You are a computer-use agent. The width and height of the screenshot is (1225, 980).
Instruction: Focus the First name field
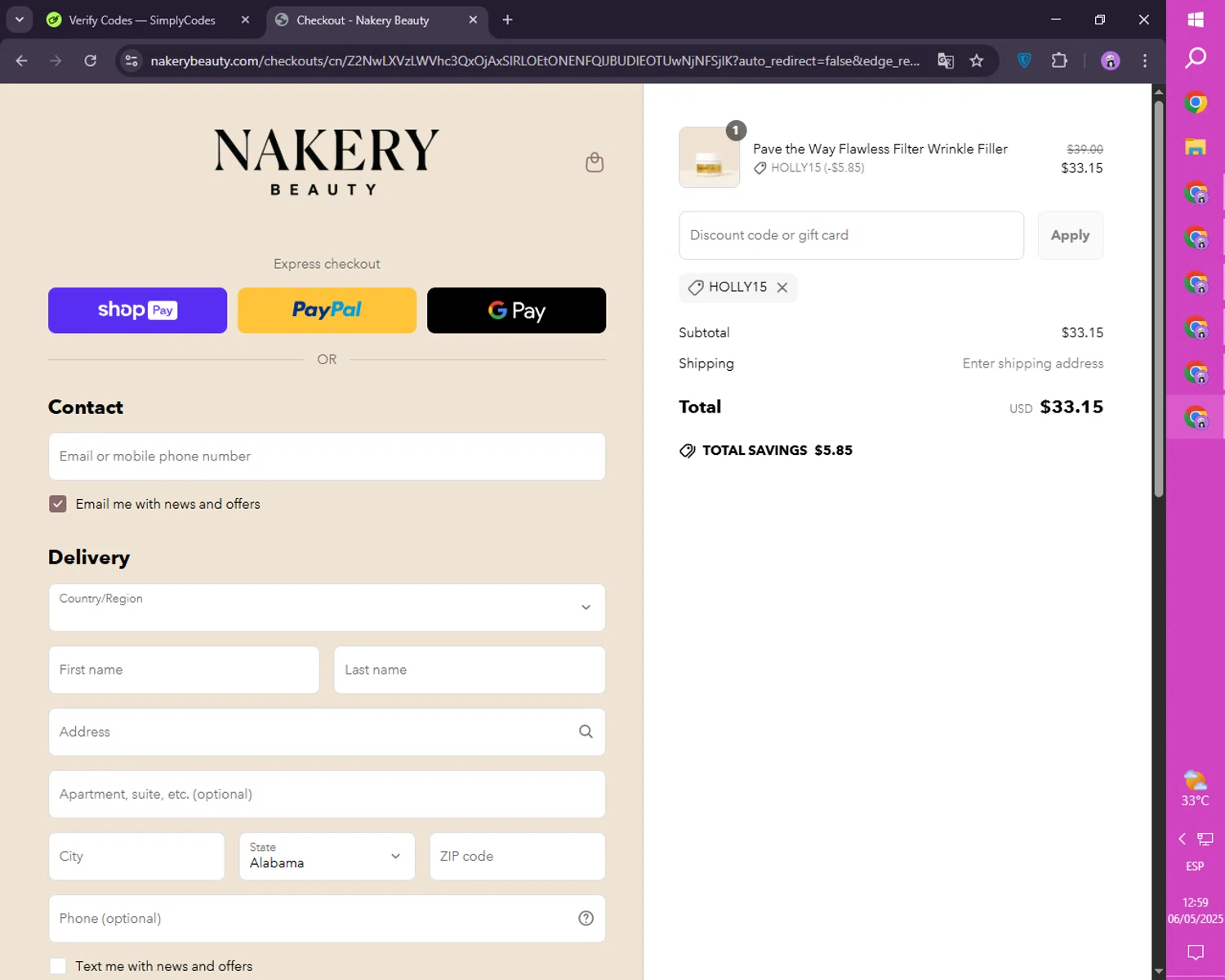coord(184,670)
